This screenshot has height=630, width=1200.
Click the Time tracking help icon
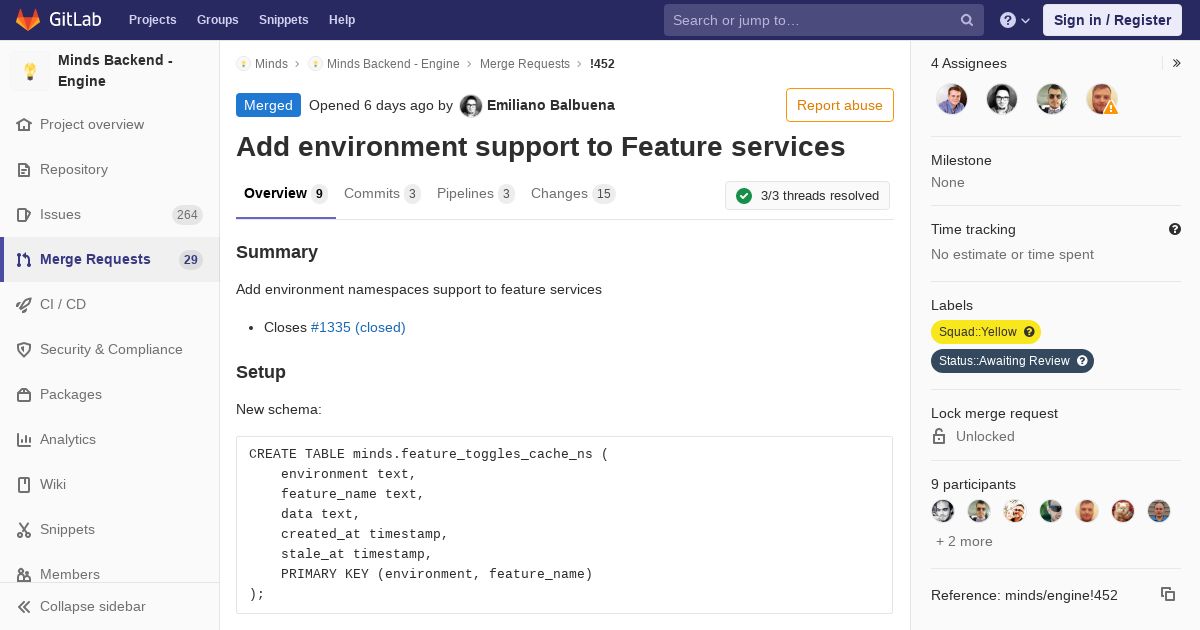coord(1174,229)
